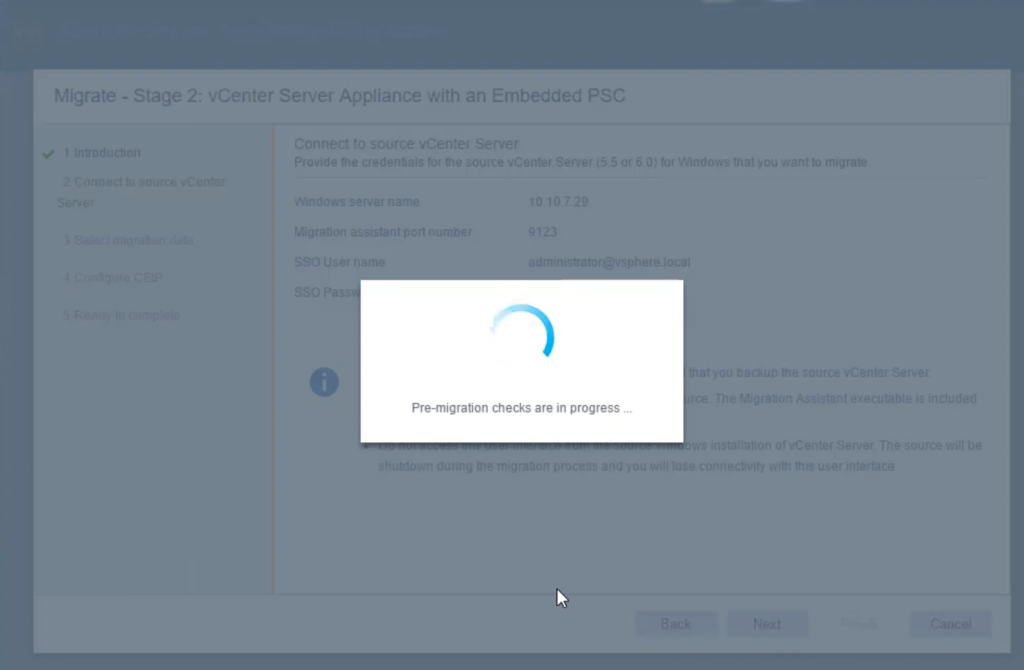Click the SSO user name administrator@vsphere.local

609,262
